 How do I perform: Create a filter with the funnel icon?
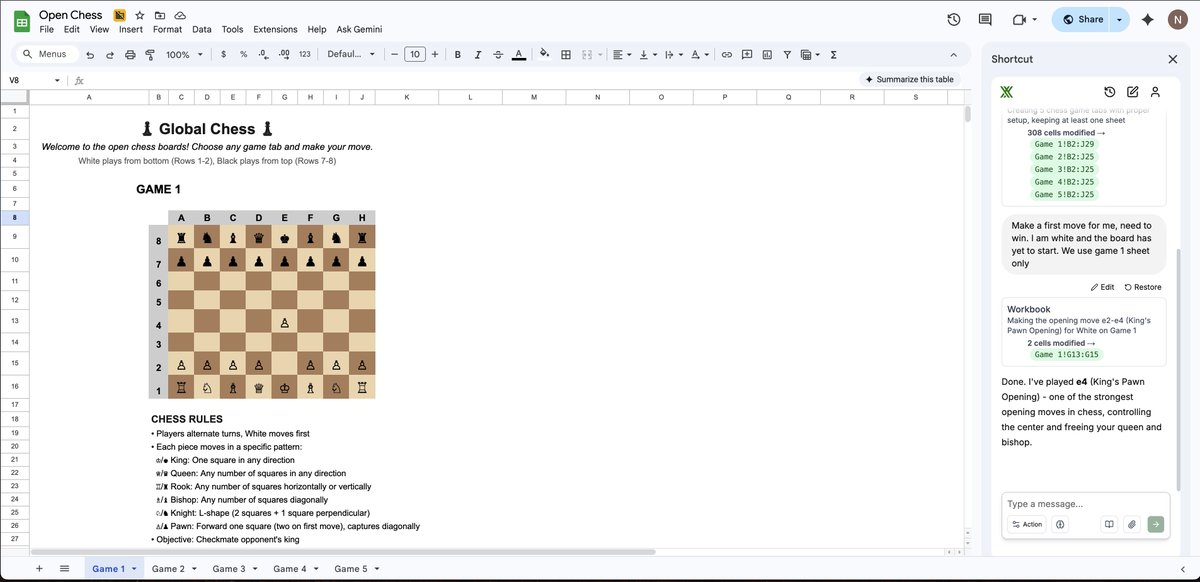click(x=786, y=54)
